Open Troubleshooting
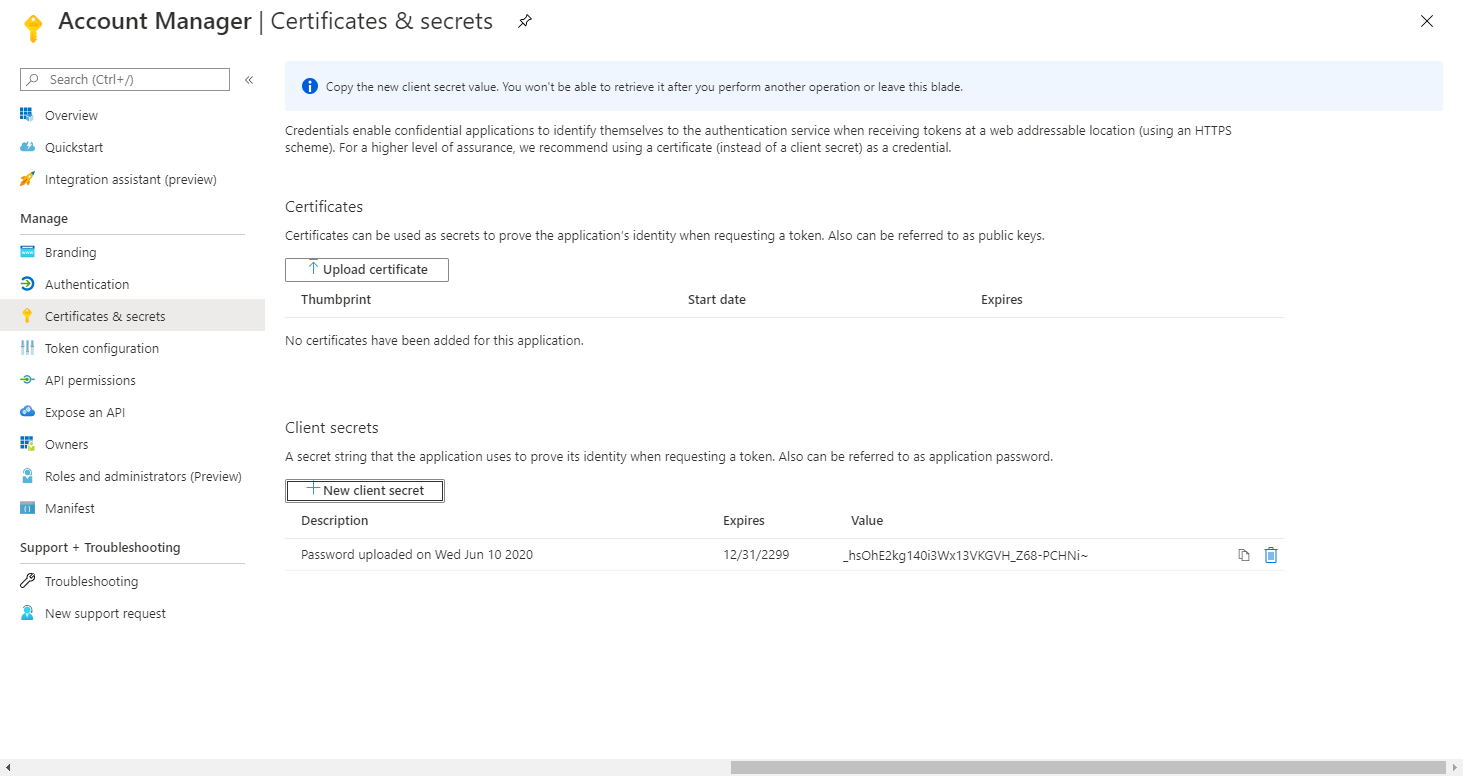The height and width of the screenshot is (776, 1463). [x=91, y=581]
